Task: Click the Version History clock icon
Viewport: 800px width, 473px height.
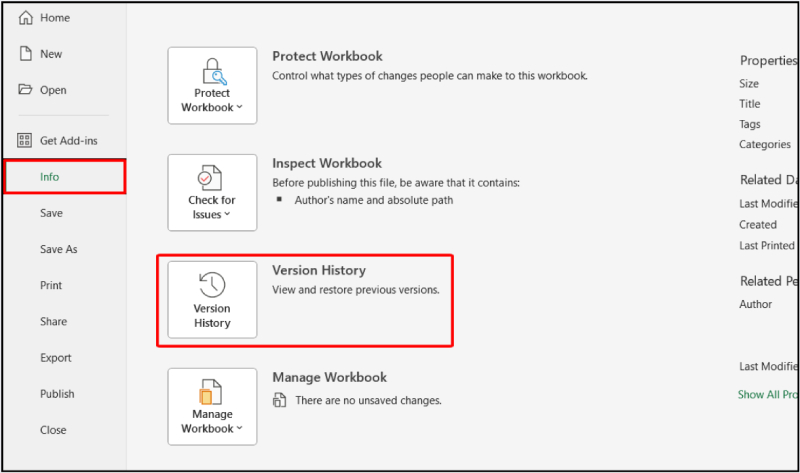Action: pos(212,285)
